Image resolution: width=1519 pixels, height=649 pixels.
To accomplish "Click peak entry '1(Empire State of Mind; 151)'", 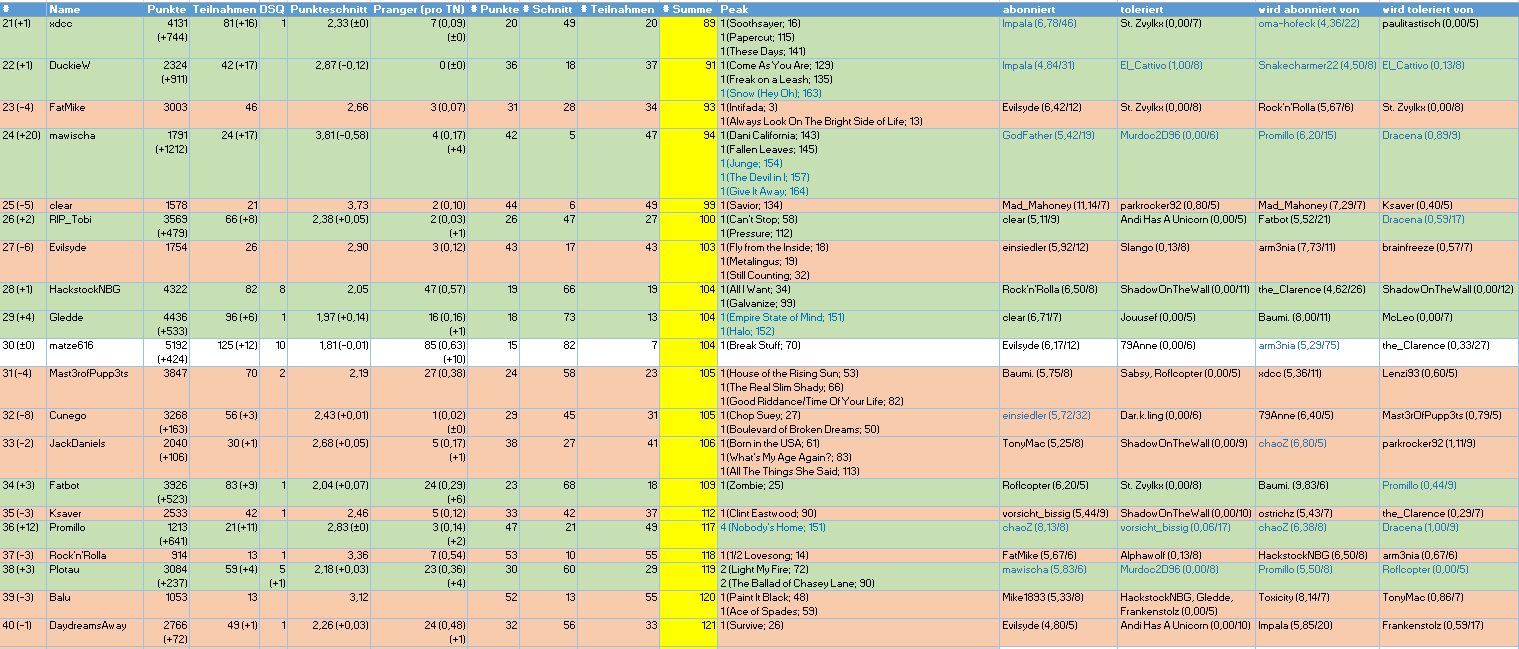I will coord(782,317).
